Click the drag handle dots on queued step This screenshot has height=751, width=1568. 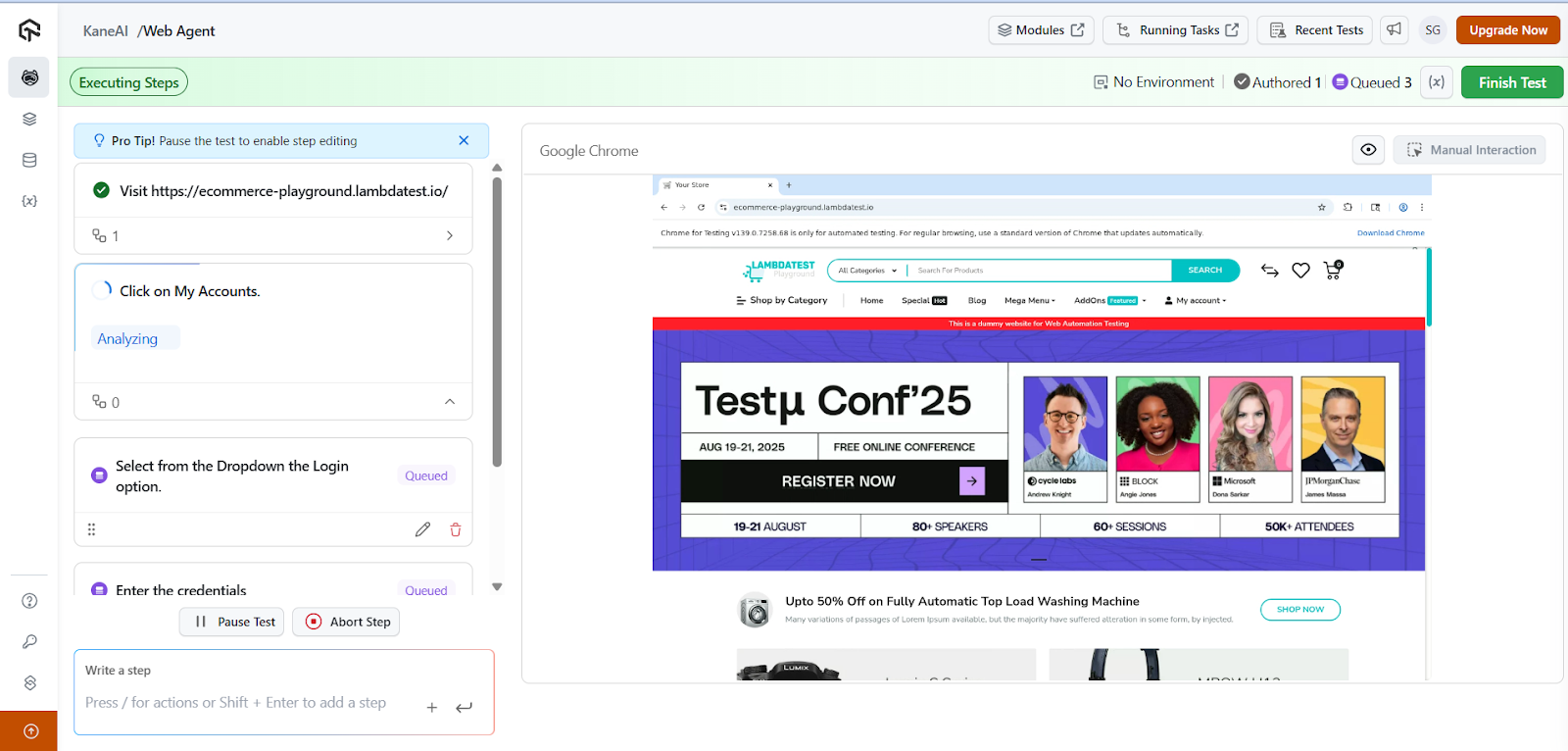tap(91, 529)
